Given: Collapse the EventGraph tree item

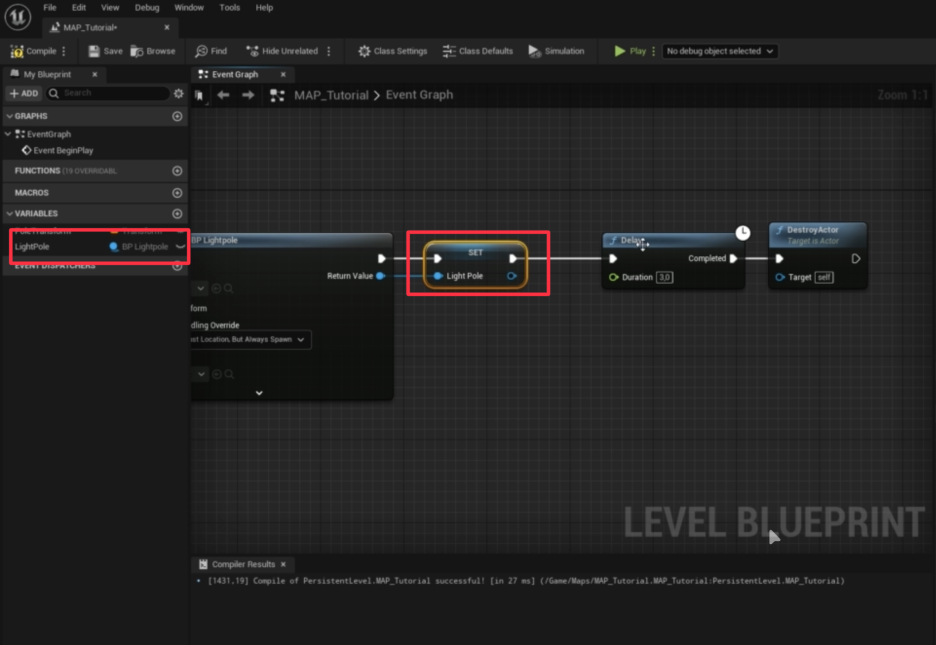Looking at the screenshot, I should coord(8,134).
